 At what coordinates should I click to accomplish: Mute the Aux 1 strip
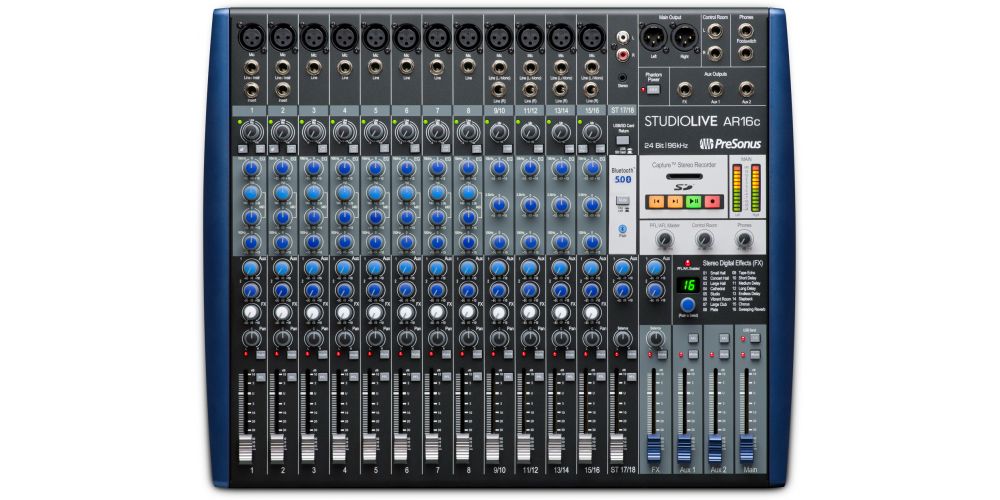click(x=693, y=354)
